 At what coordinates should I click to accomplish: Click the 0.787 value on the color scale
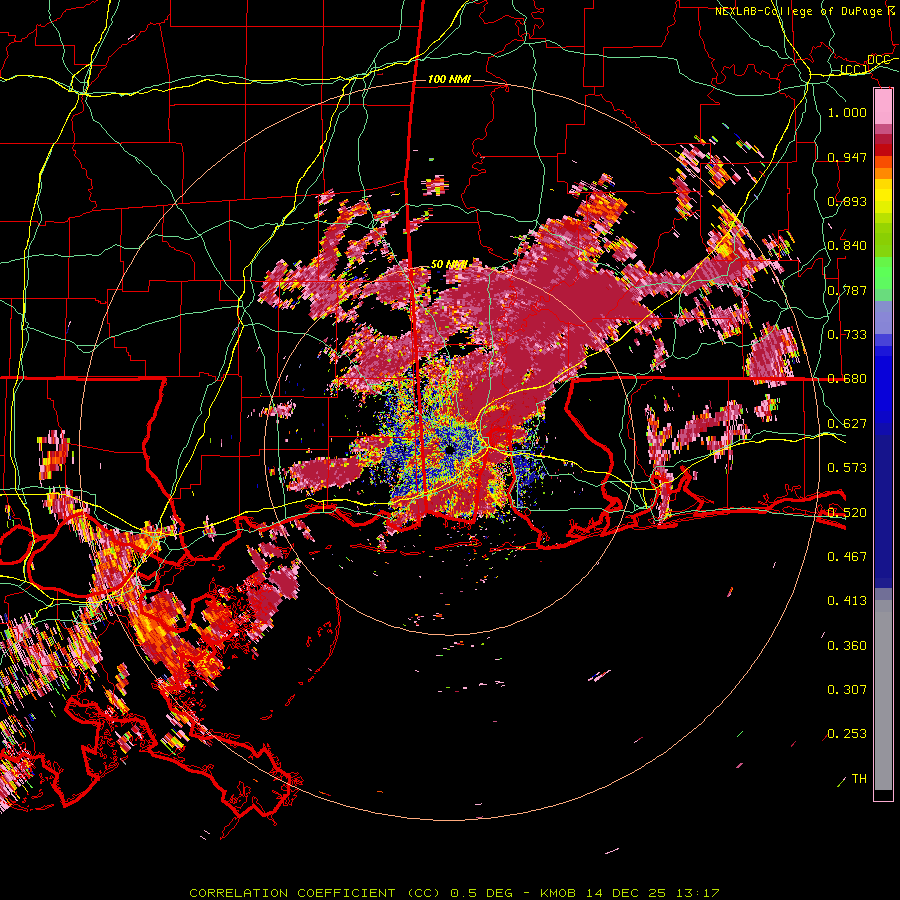click(847, 290)
